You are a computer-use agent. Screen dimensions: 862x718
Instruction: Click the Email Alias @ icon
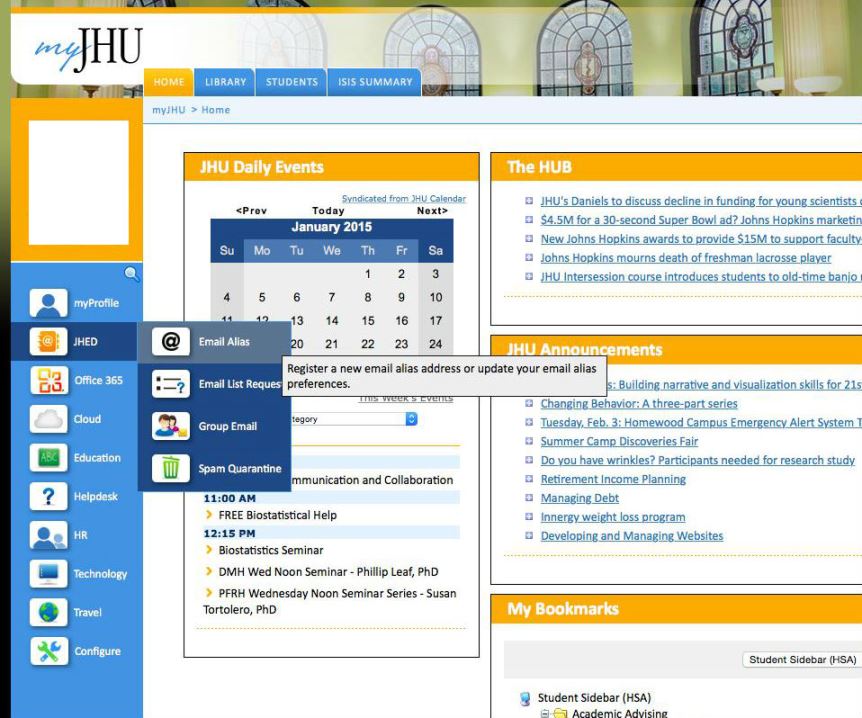(171, 341)
